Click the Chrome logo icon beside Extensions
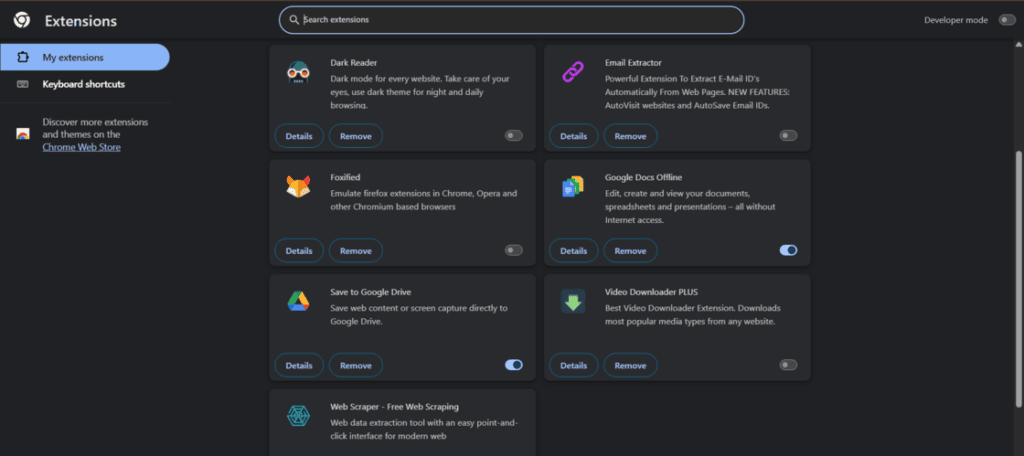The image size is (1024, 456). (x=22, y=21)
